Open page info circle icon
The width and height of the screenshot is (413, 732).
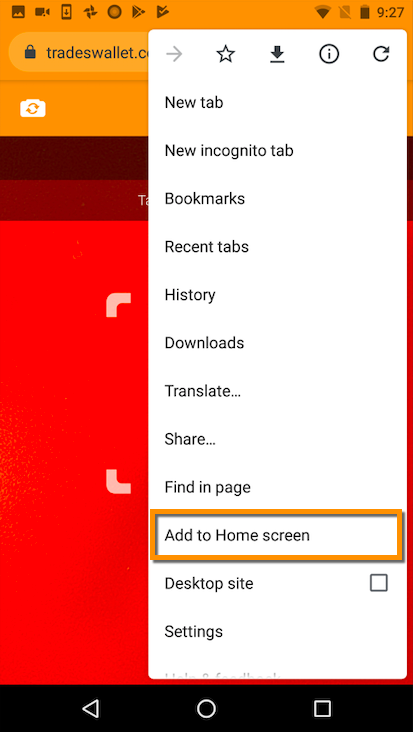329,55
